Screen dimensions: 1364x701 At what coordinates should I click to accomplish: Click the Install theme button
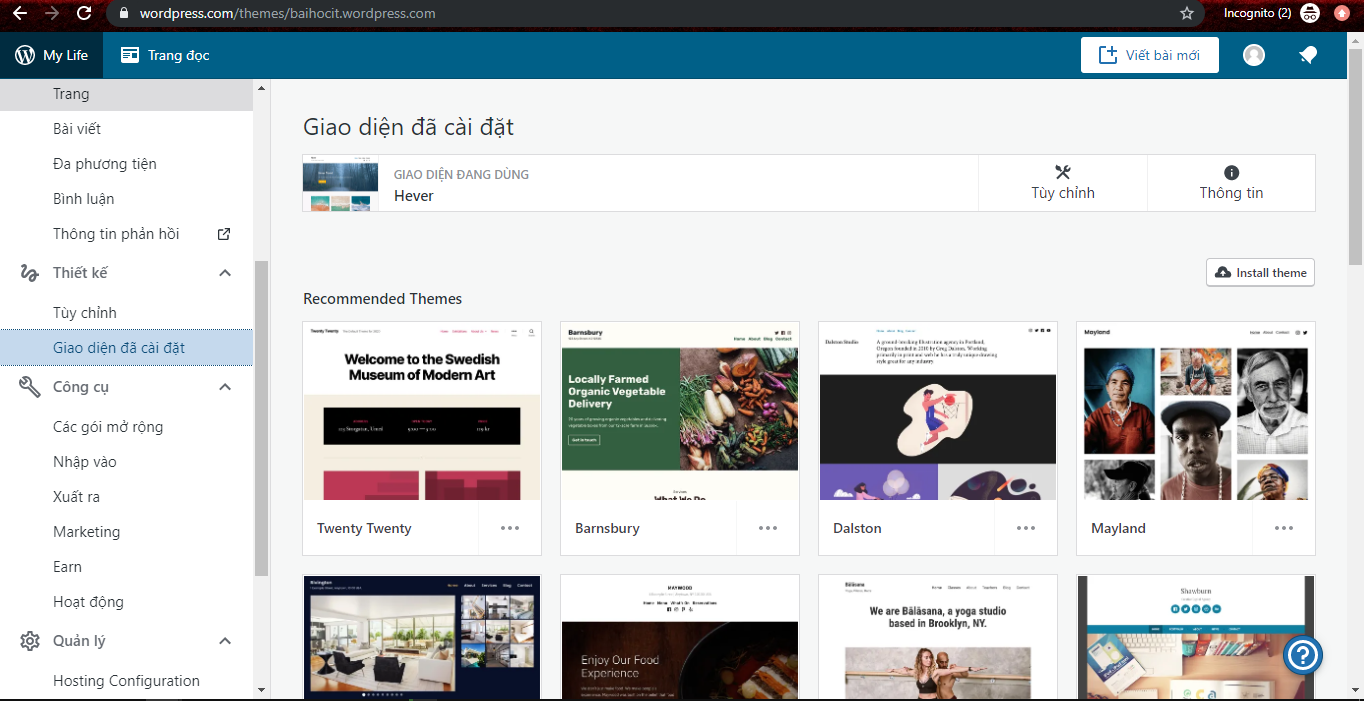[1260, 273]
